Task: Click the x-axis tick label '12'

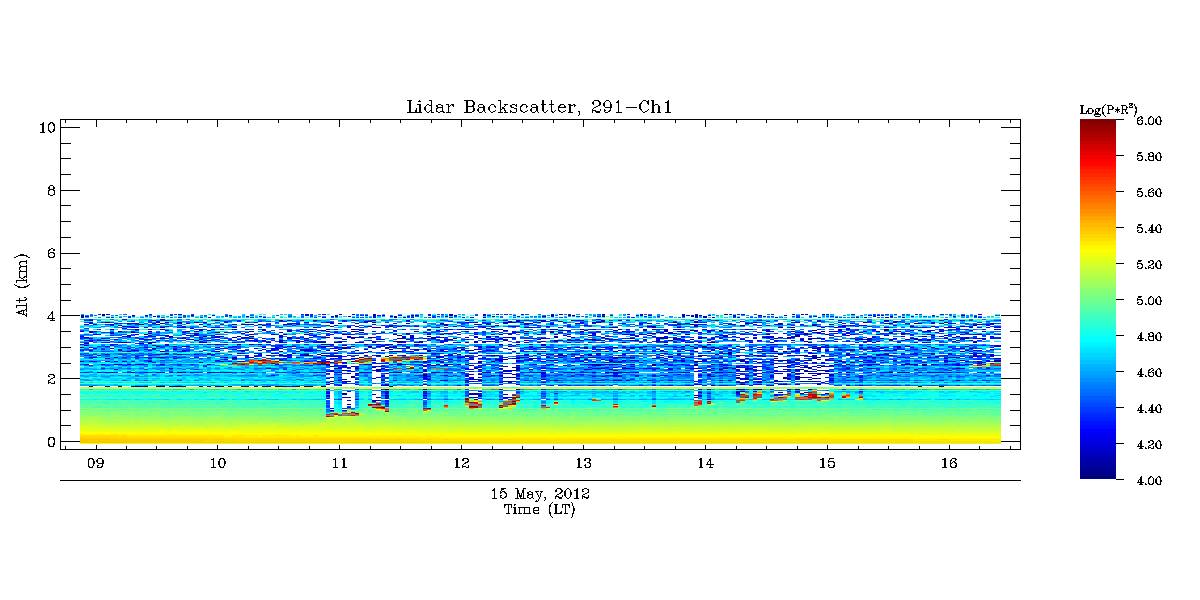Action: (461, 464)
